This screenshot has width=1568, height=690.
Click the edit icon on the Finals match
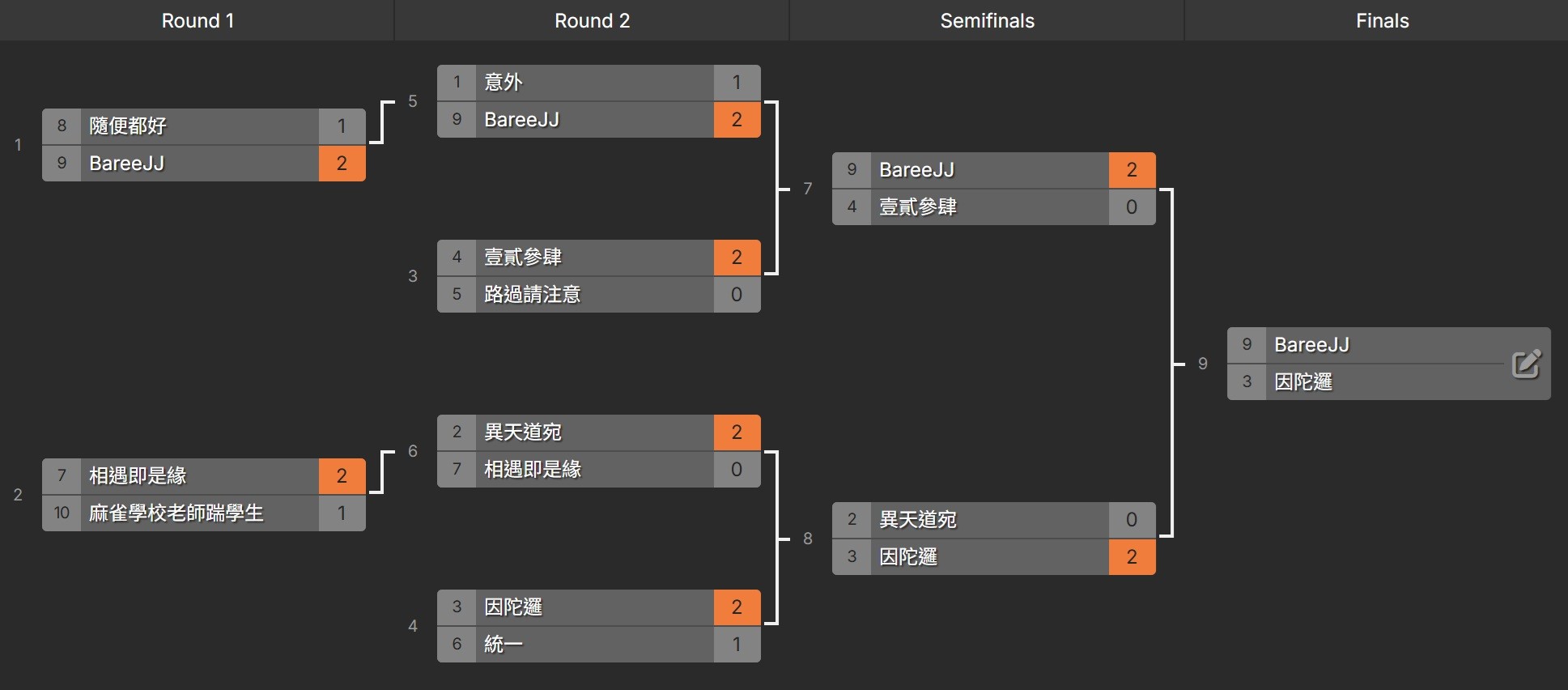click(1526, 364)
